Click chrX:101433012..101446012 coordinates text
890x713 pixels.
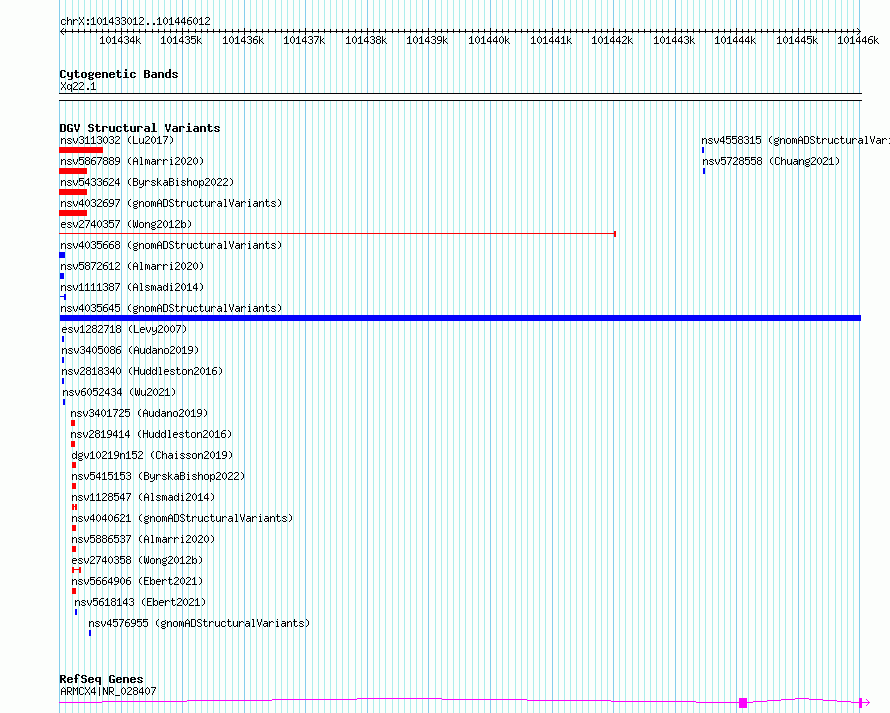tap(135, 21)
